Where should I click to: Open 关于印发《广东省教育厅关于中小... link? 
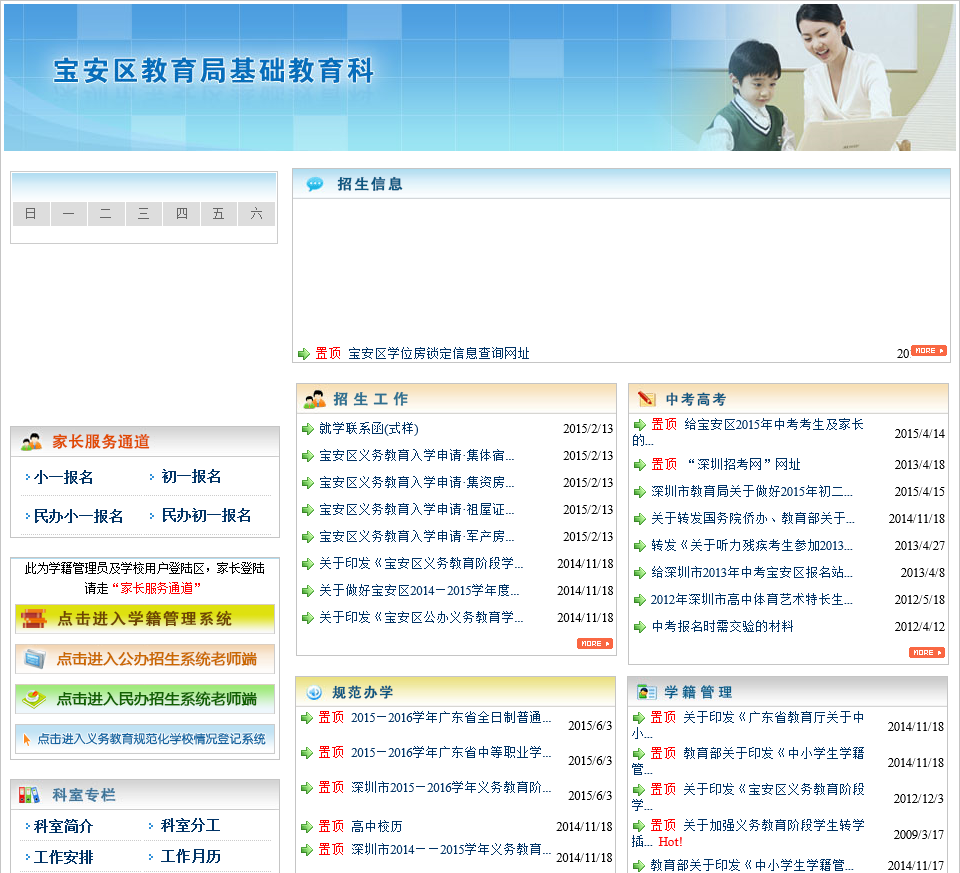(x=773, y=718)
